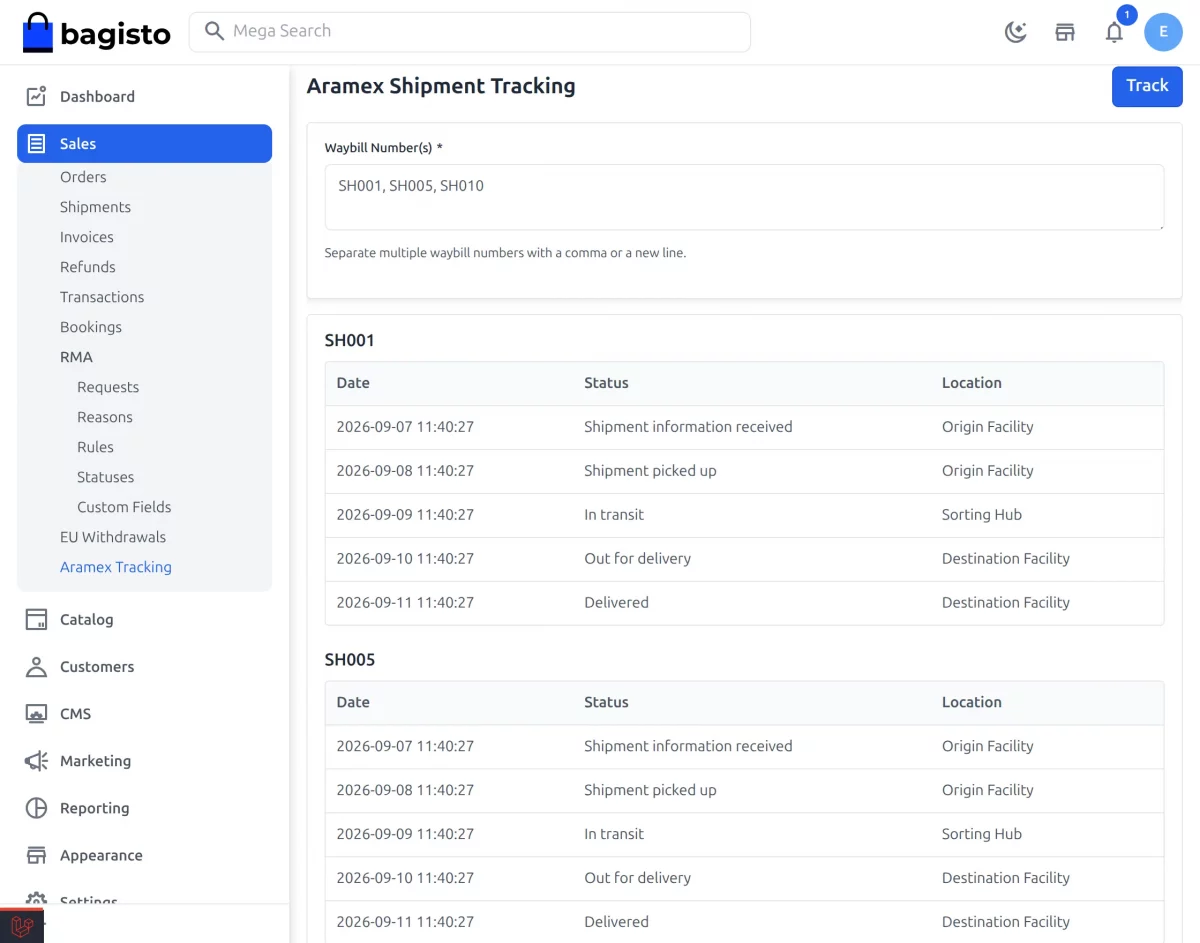Go to Aramex Tracking link

coord(116,567)
